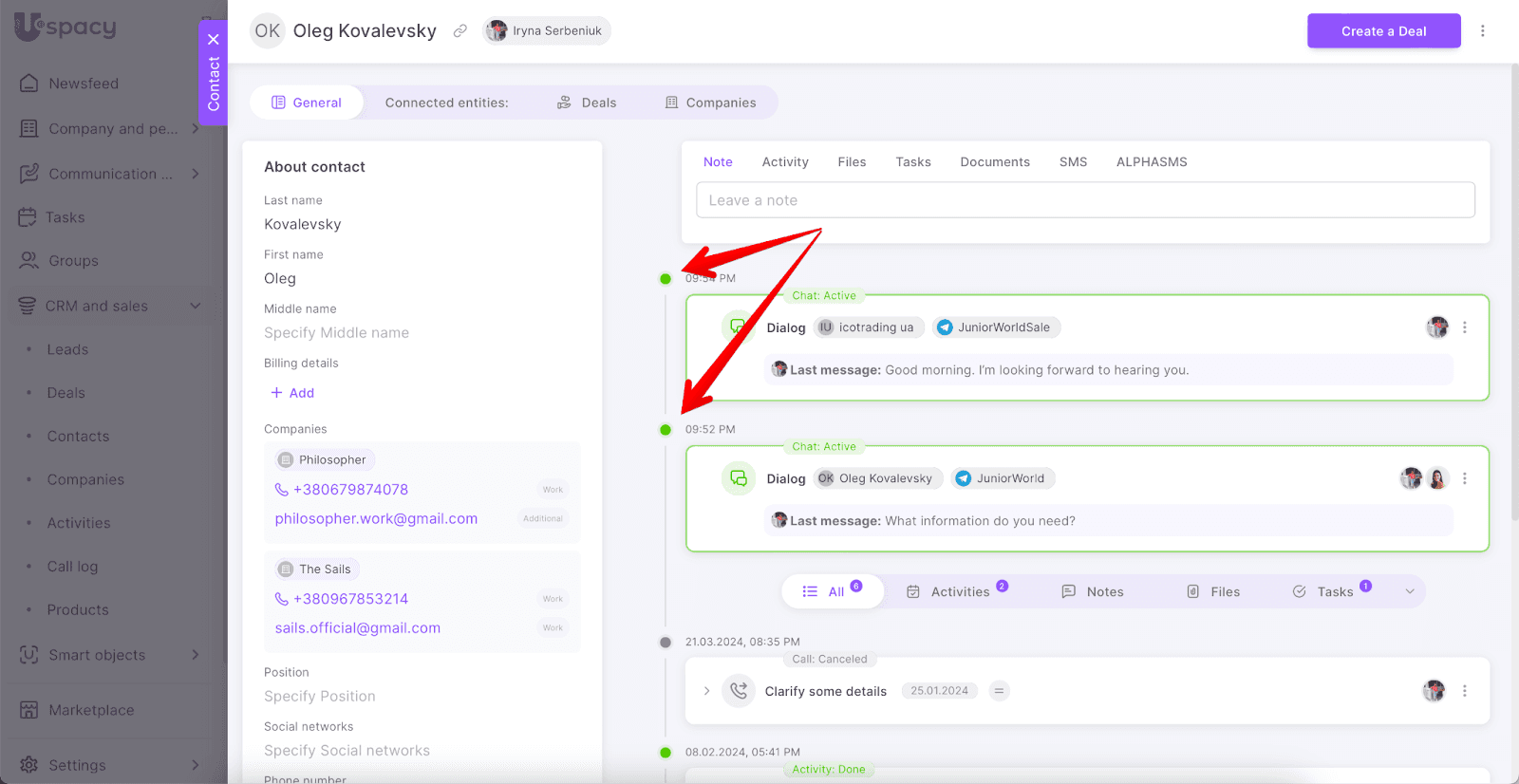Click the canceled call icon for Clarify some details
The width and height of the screenshot is (1519, 784).
pyautogui.click(x=739, y=691)
